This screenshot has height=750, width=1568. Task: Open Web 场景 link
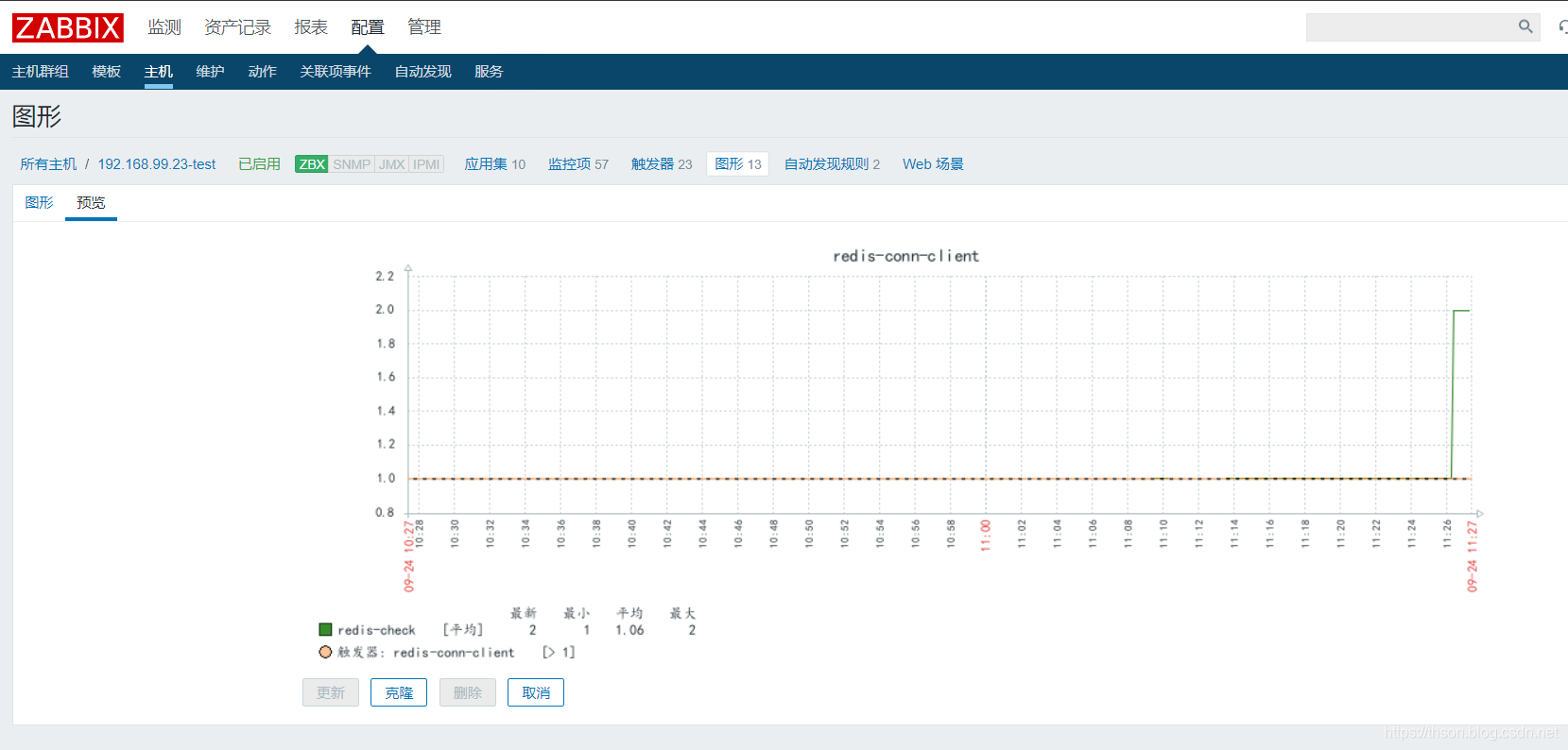tap(933, 164)
